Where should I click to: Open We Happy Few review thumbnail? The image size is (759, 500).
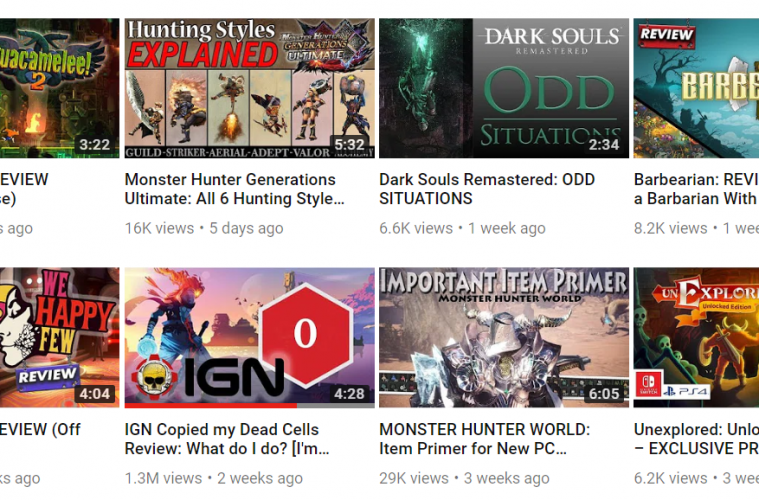coord(59,338)
